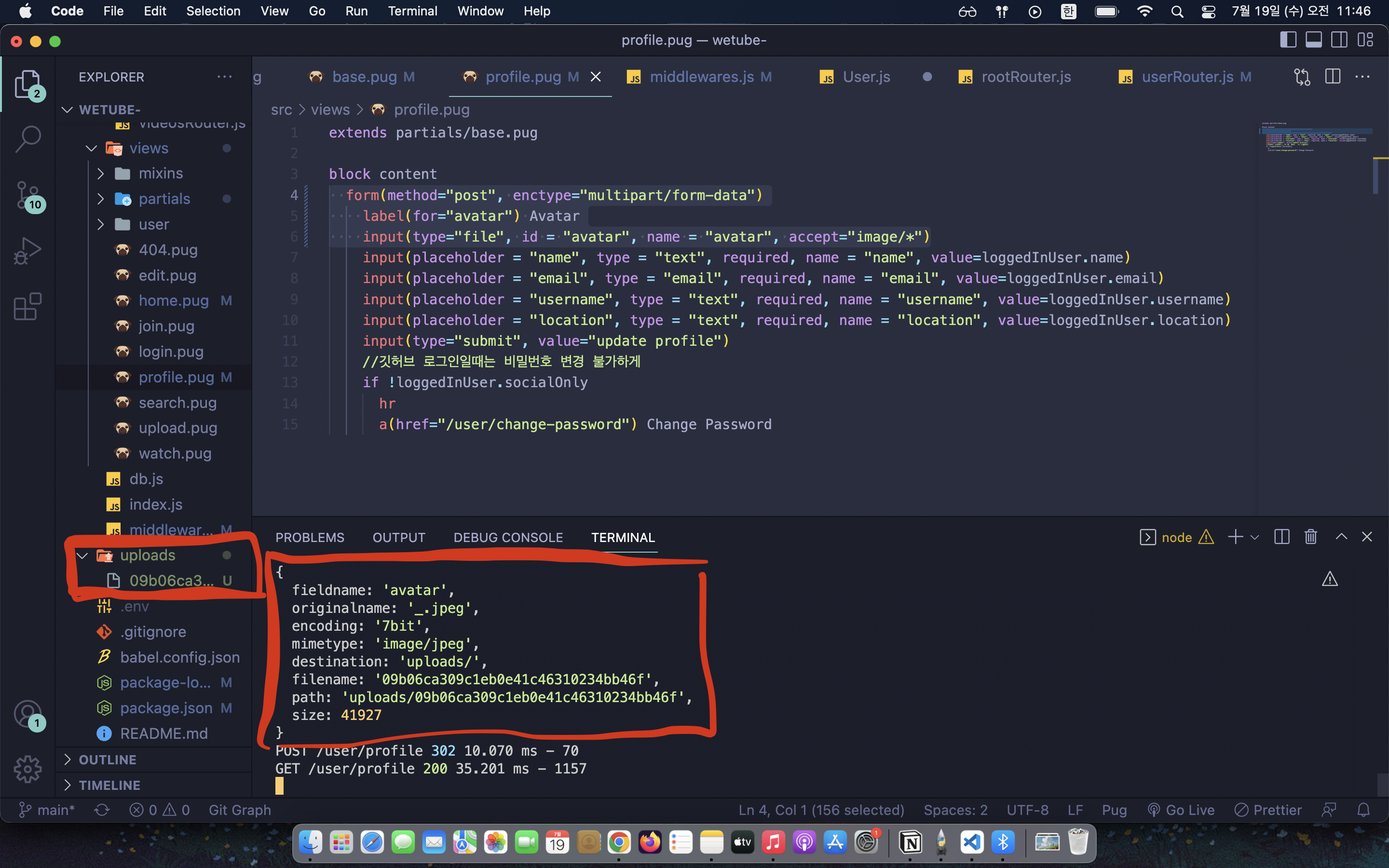
Task: Click the open changes compare icon
Action: coord(1302,76)
